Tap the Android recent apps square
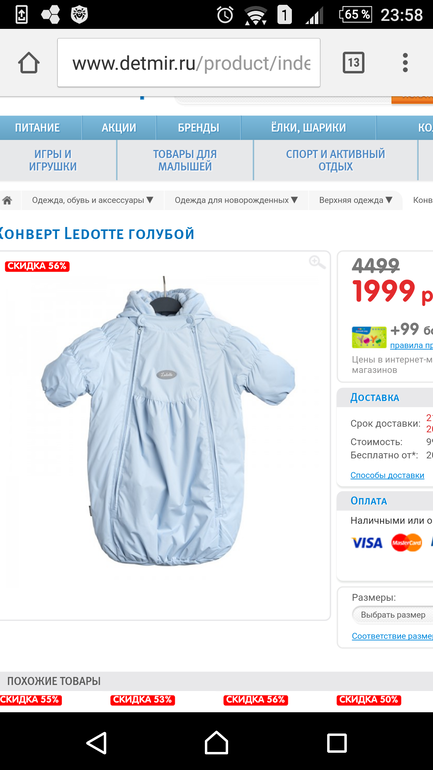 coord(337,742)
